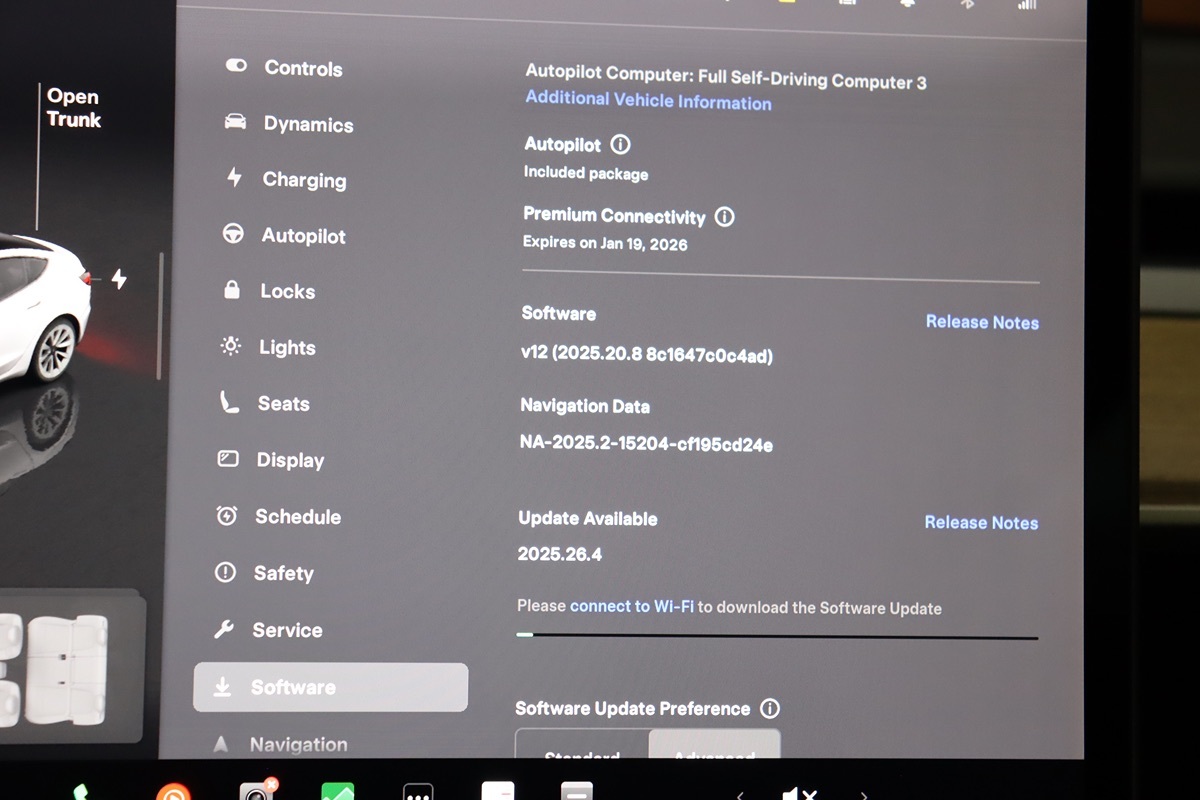This screenshot has width=1200, height=800.
Task: Open the Controls settings menu
Action: point(302,69)
